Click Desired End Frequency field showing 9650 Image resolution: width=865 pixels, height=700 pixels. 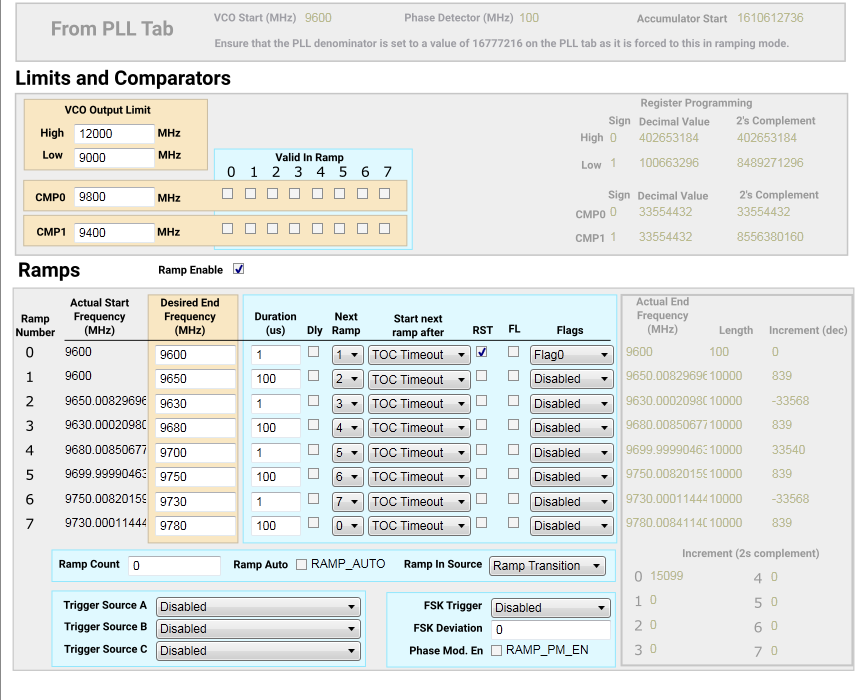195,379
